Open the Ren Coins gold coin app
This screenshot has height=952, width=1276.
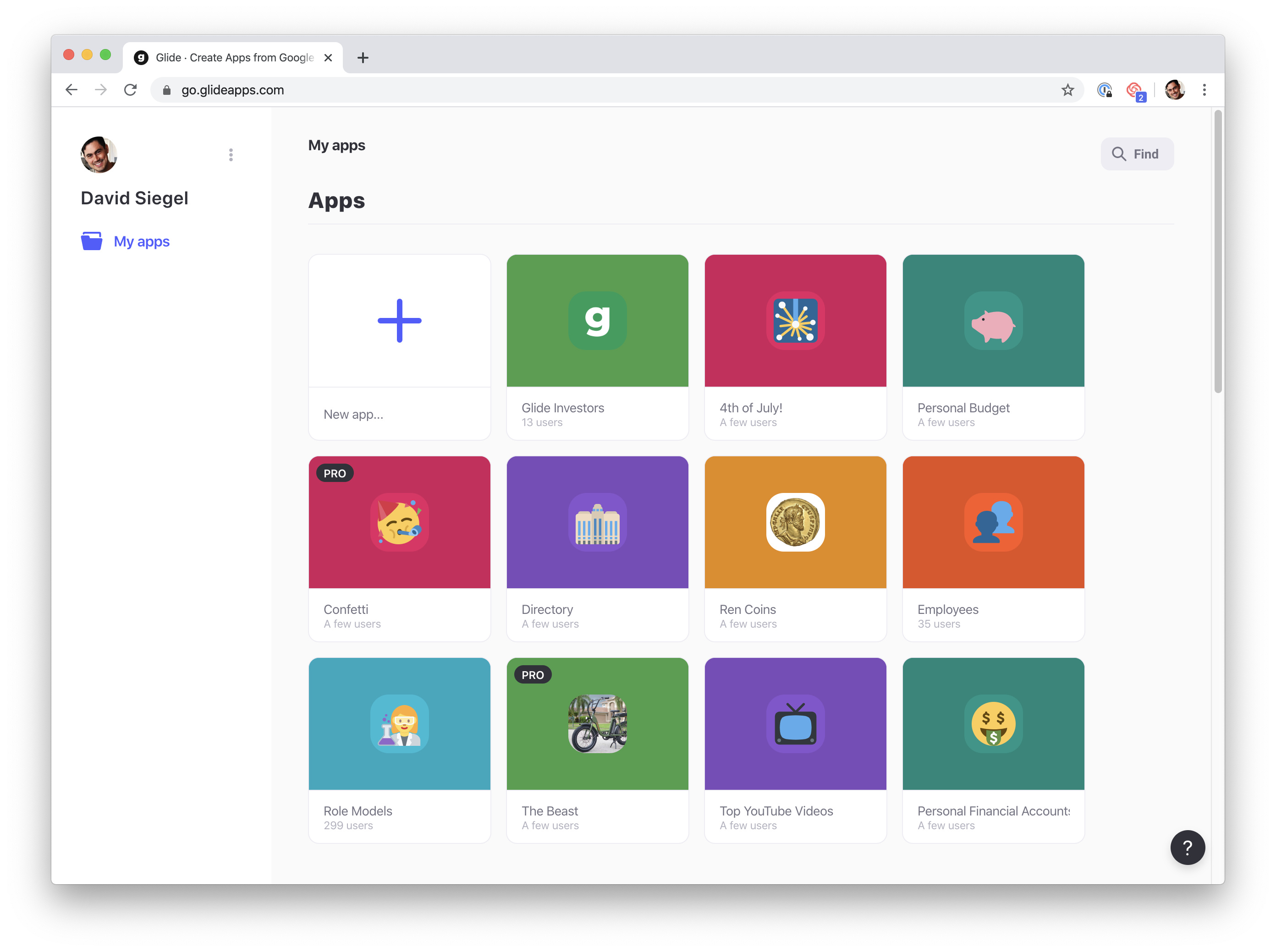tap(795, 521)
